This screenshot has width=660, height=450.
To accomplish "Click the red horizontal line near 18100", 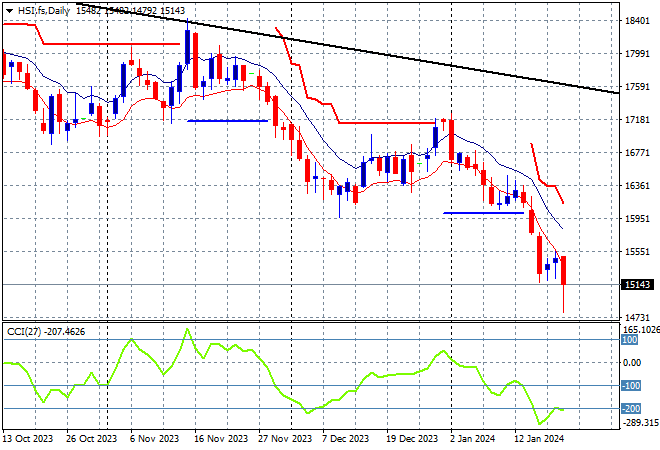I will point(110,44).
